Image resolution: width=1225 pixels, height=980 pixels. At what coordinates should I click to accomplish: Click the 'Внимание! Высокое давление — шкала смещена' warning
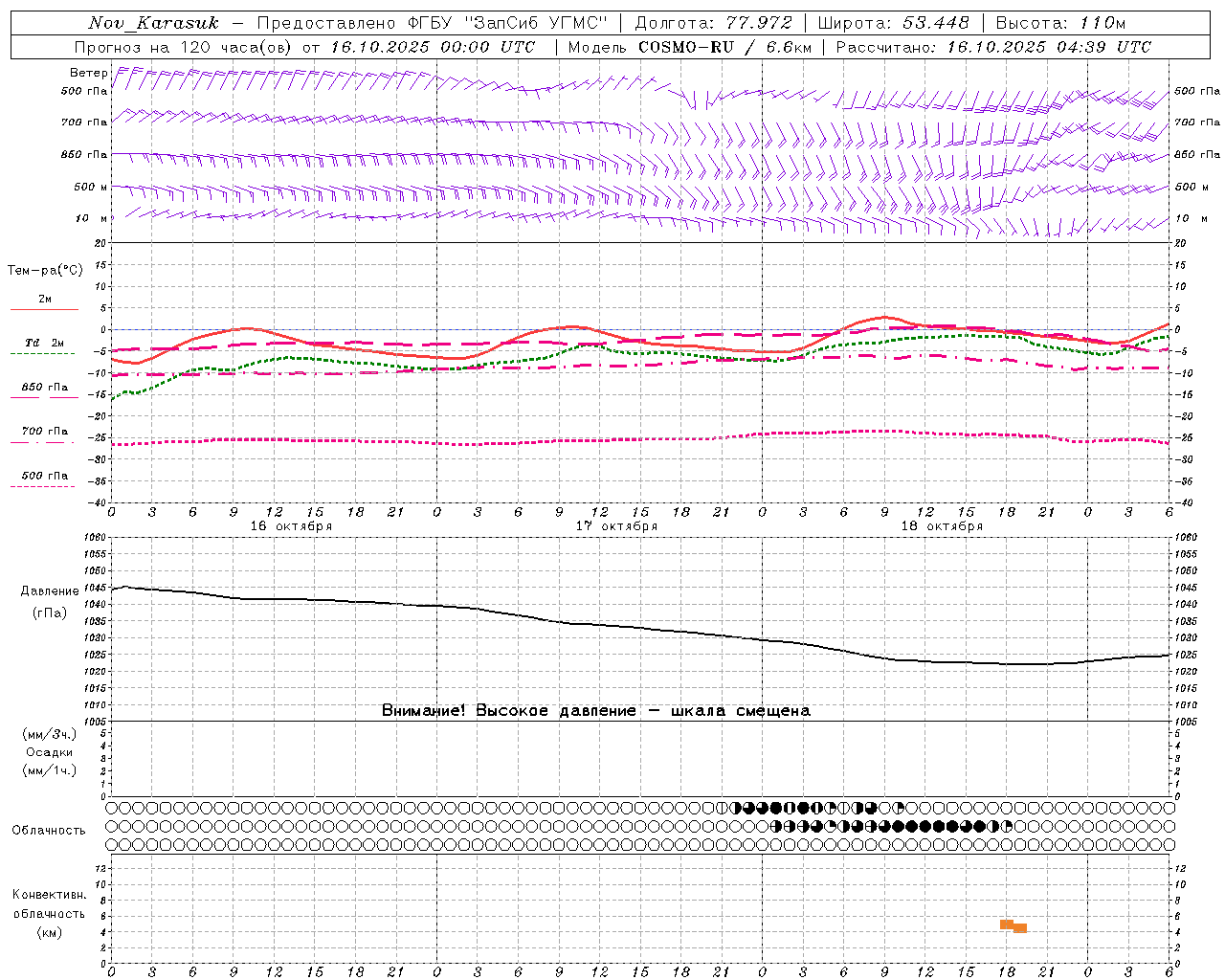pos(596,711)
